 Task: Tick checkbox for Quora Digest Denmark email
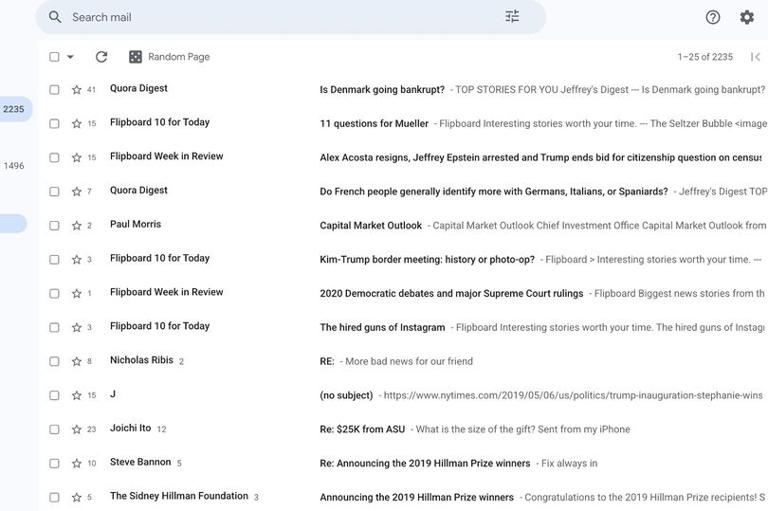(54, 90)
